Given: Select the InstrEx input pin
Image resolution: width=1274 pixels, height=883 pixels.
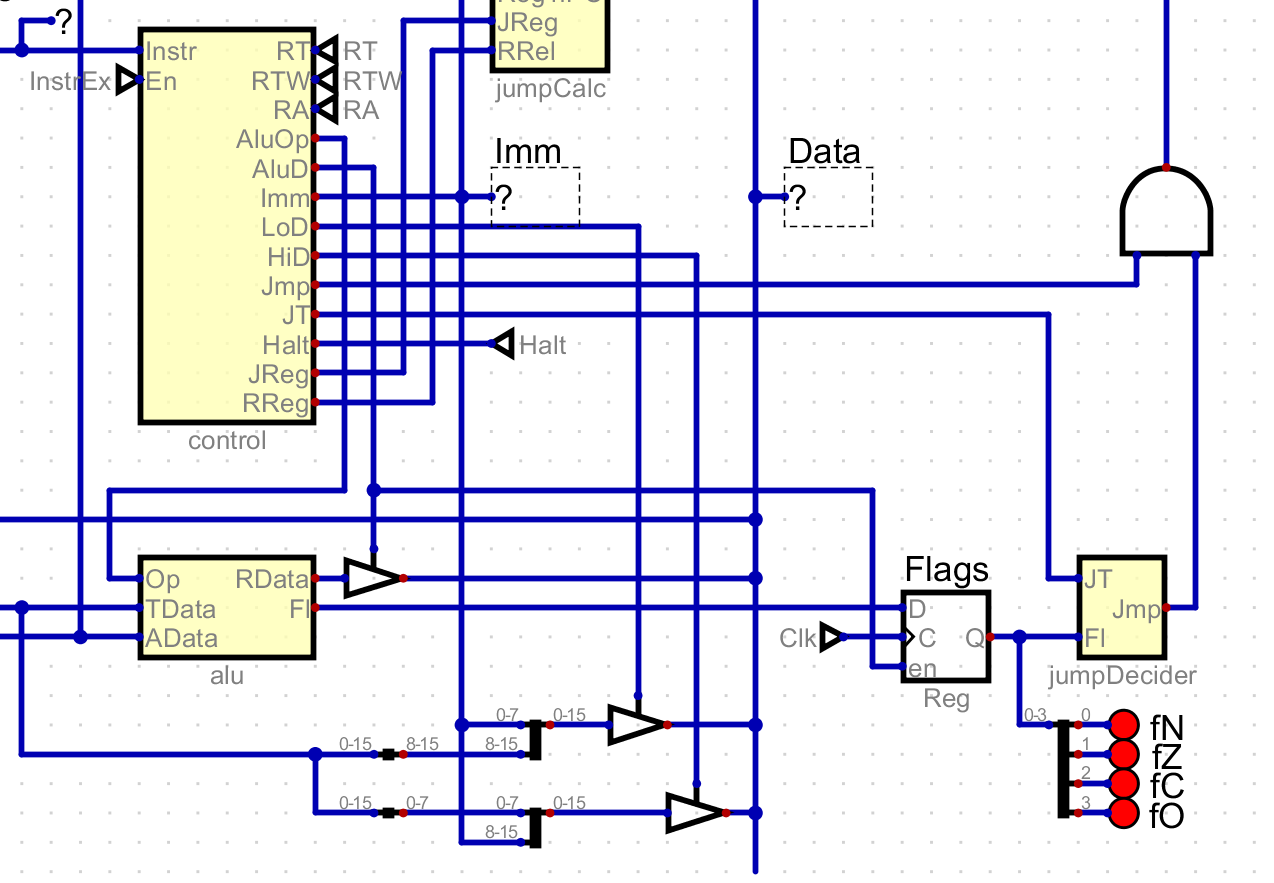Looking at the screenshot, I should (128, 81).
